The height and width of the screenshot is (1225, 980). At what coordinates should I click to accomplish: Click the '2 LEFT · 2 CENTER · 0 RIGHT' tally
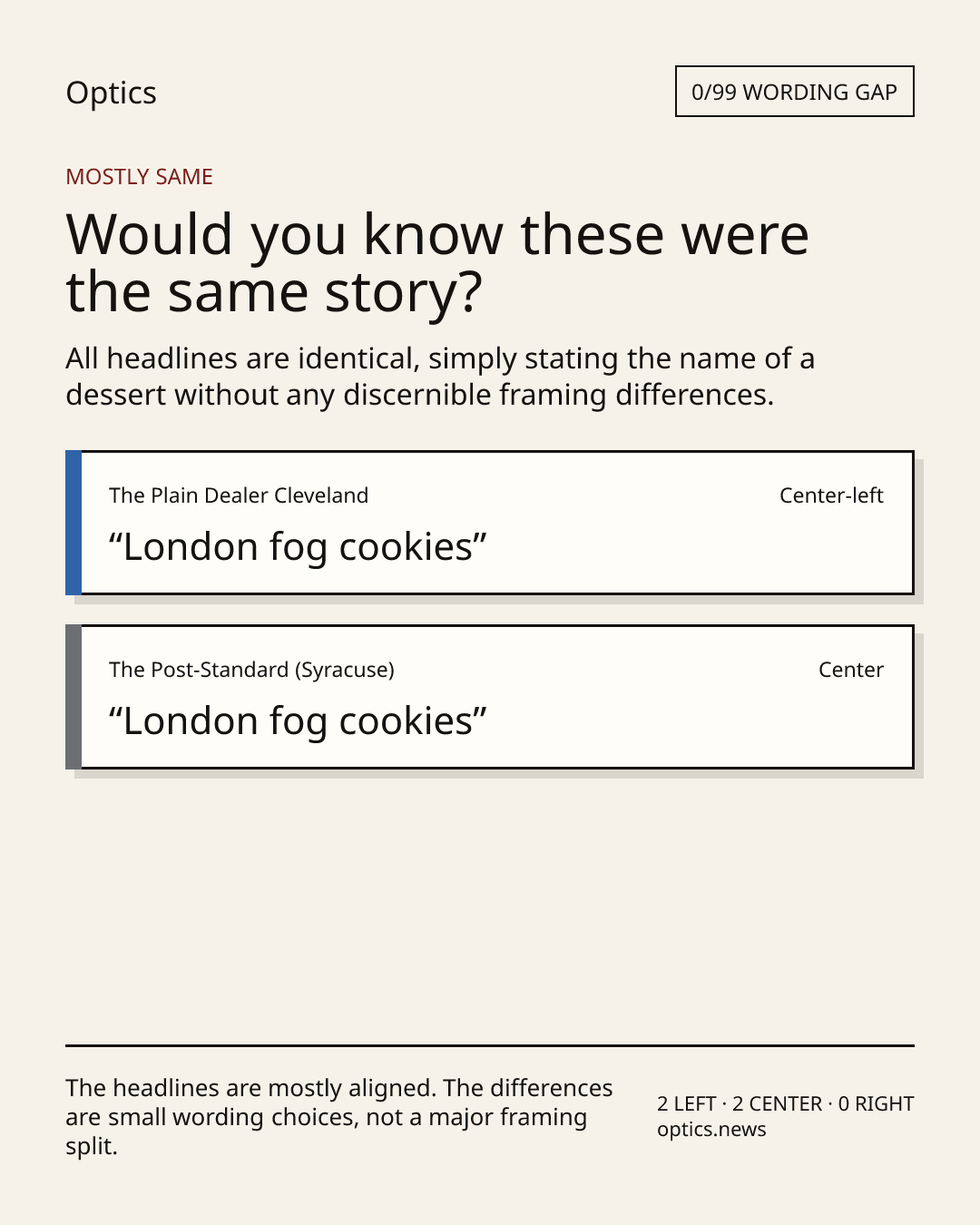[x=786, y=1103]
